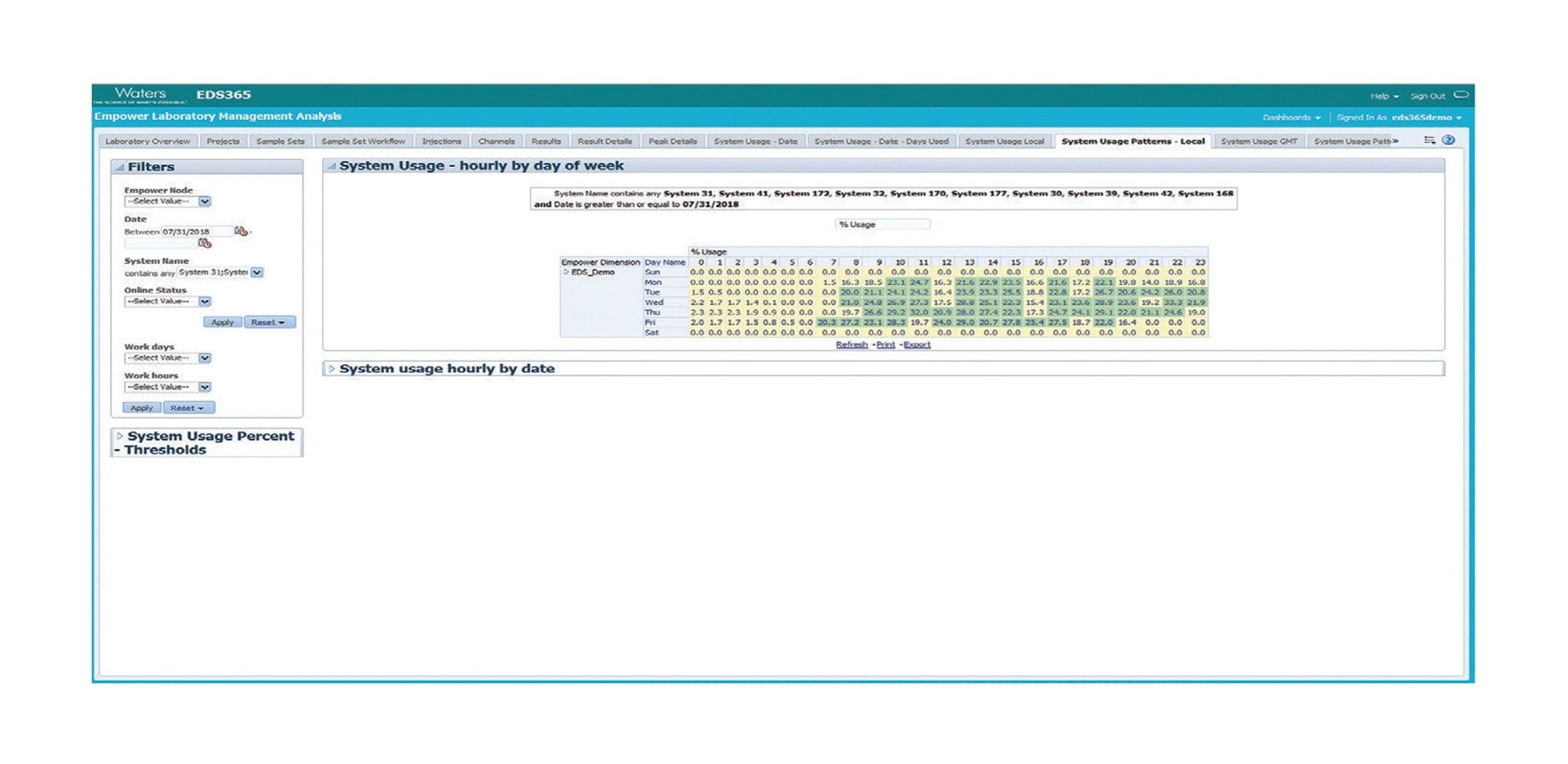
Task: Open the Result Details tab
Action: point(604,141)
